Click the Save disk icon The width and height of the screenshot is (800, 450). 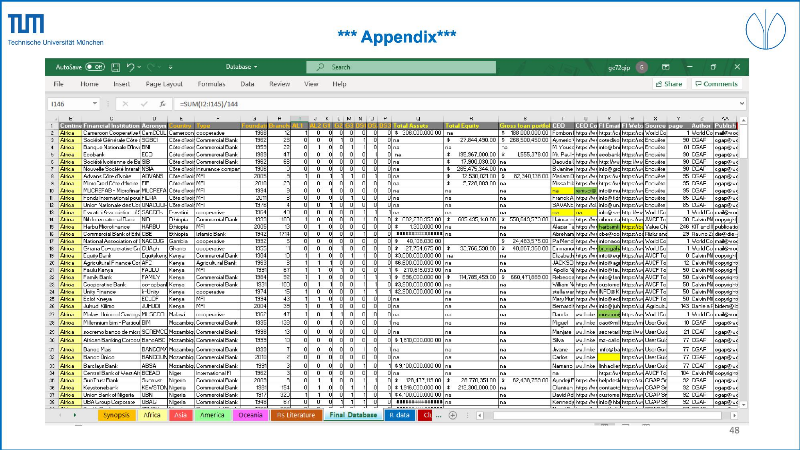116,67
